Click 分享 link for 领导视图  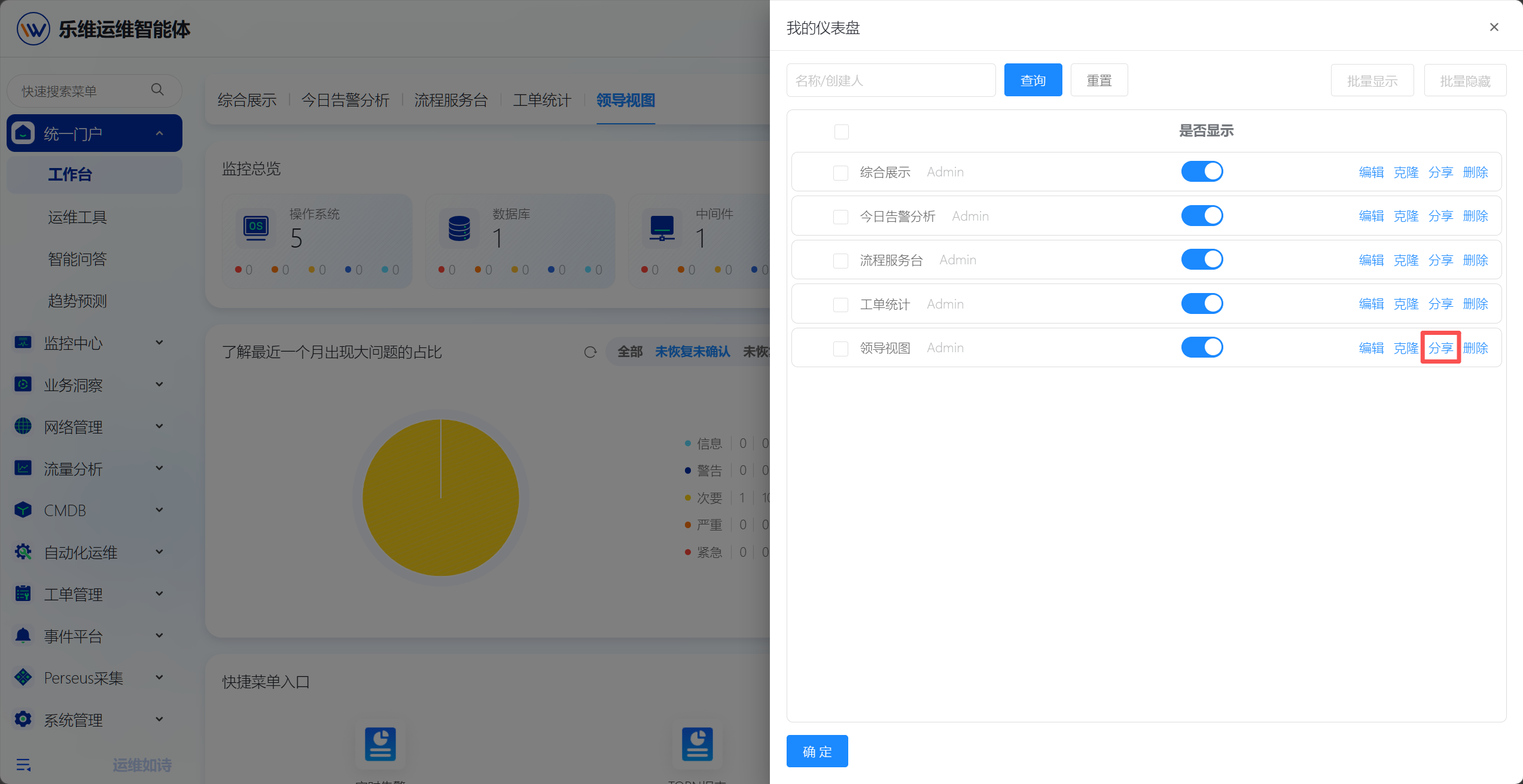[x=1440, y=347]
